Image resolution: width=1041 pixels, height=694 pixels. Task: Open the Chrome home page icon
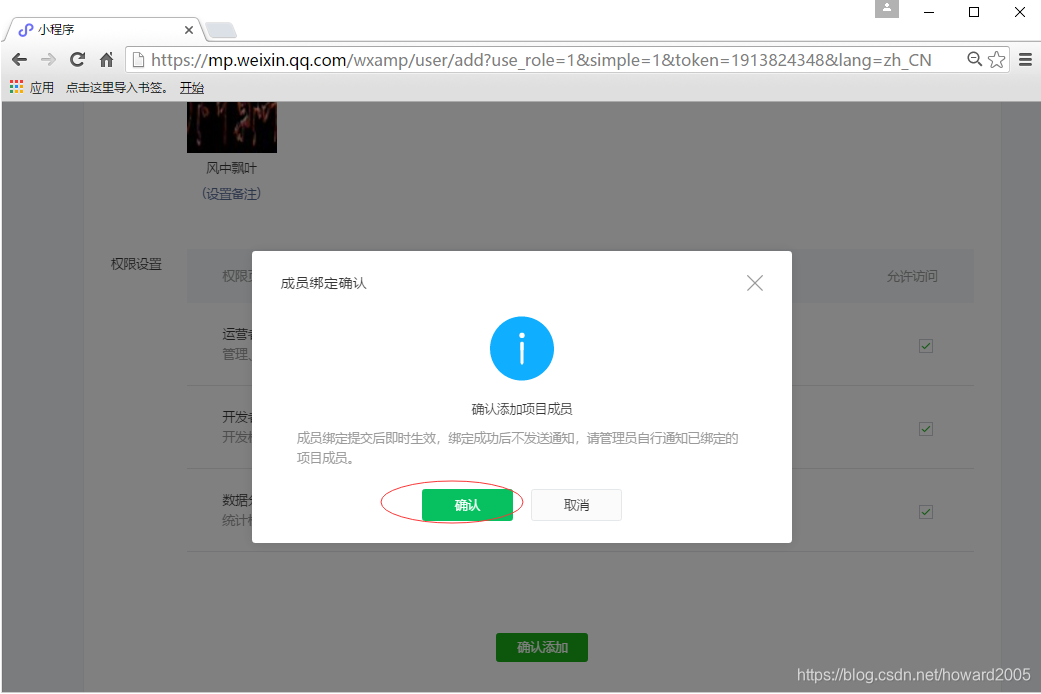(x=106, y=60)
